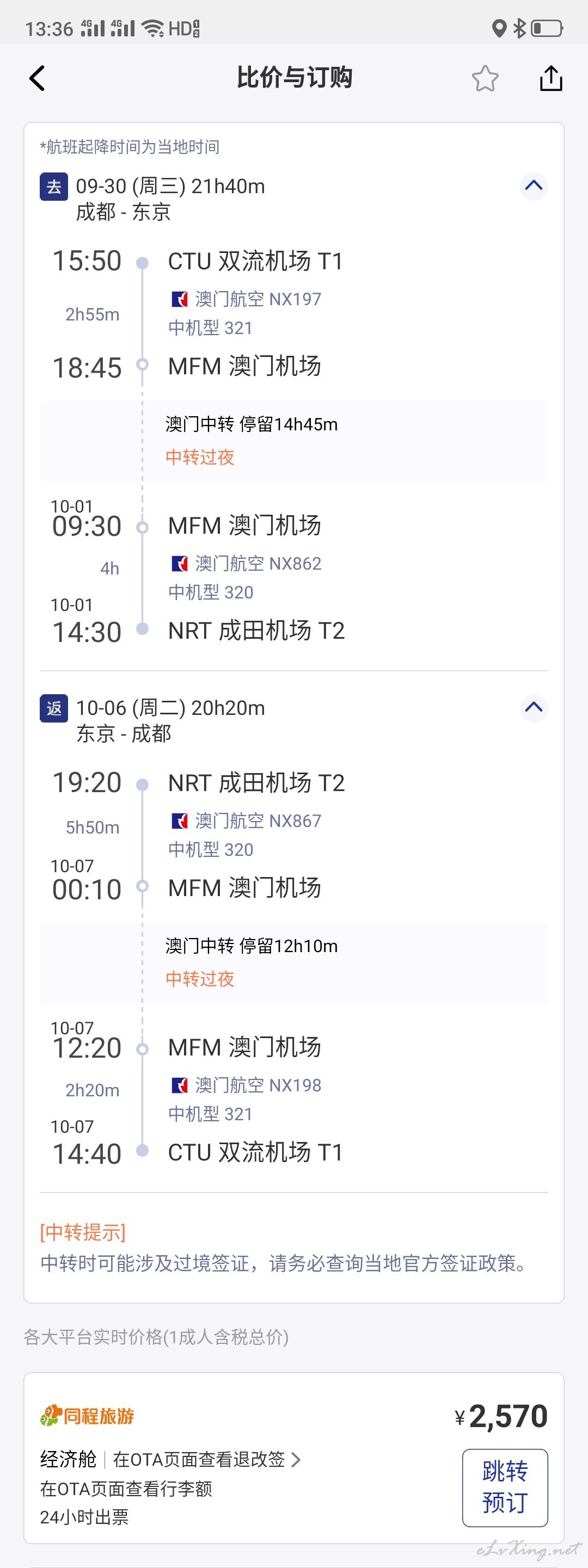Open the share icon
The image size is (588, 1568).
coord(551,78)
